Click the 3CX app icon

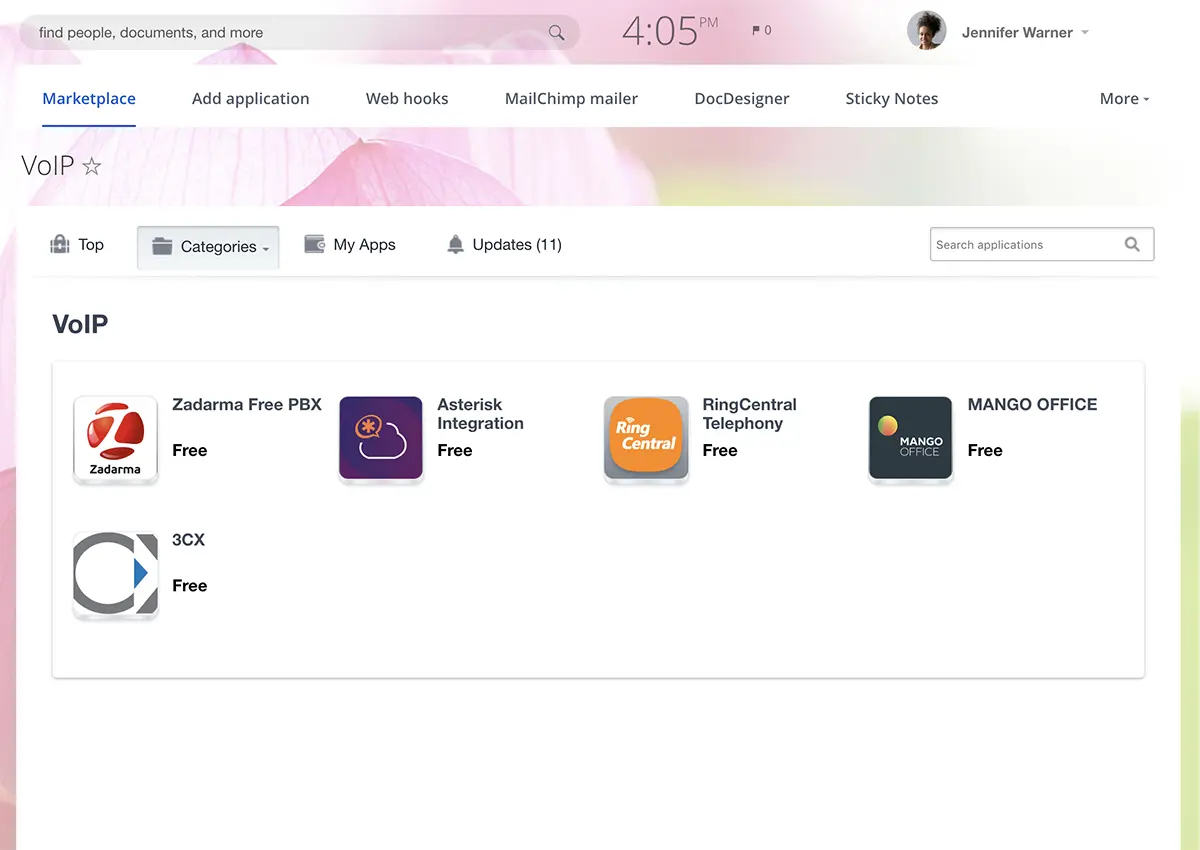coord(115,575)
